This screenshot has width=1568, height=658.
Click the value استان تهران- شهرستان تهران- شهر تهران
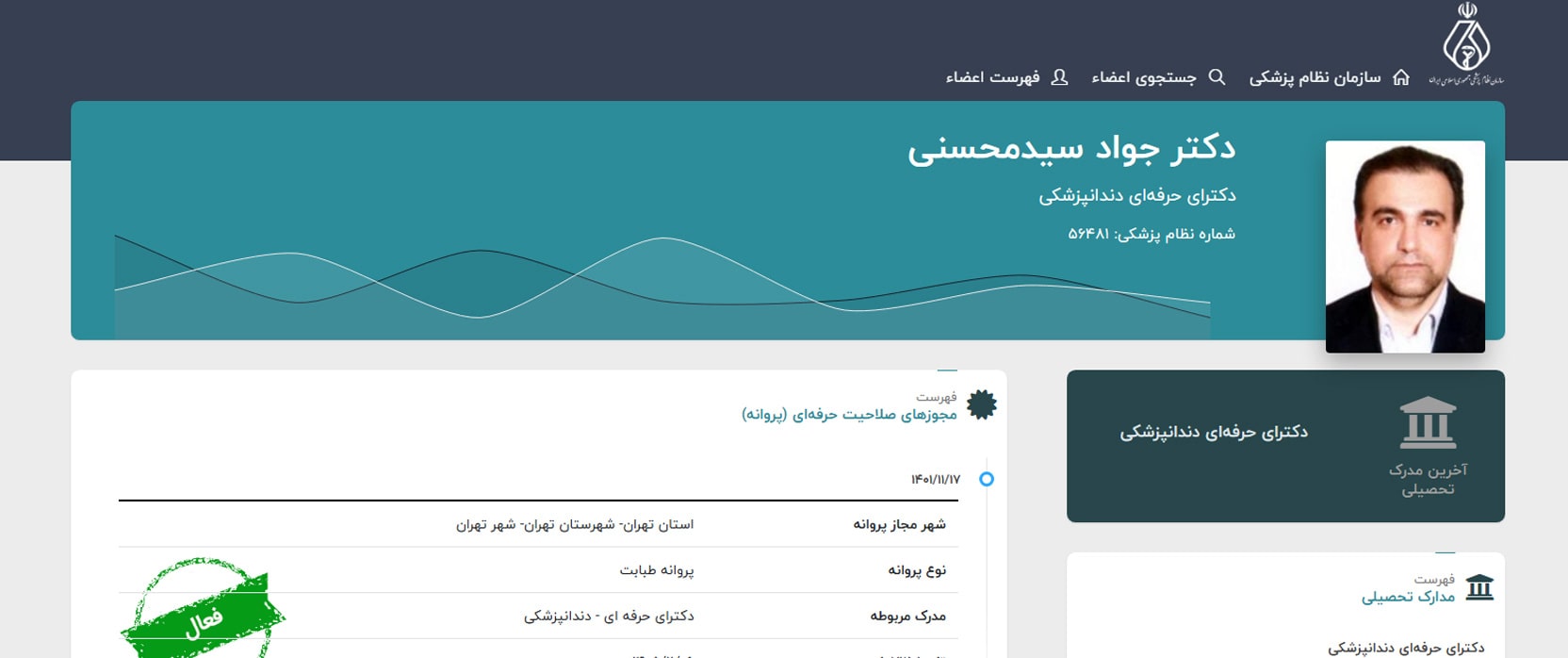575,524
